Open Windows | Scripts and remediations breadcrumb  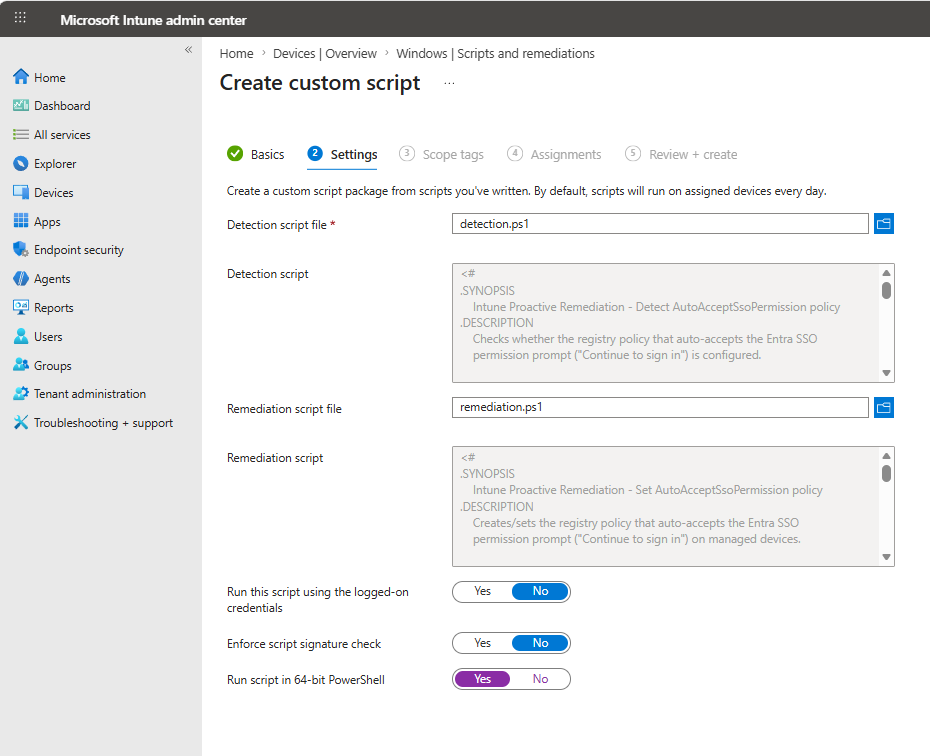(495, 53)
